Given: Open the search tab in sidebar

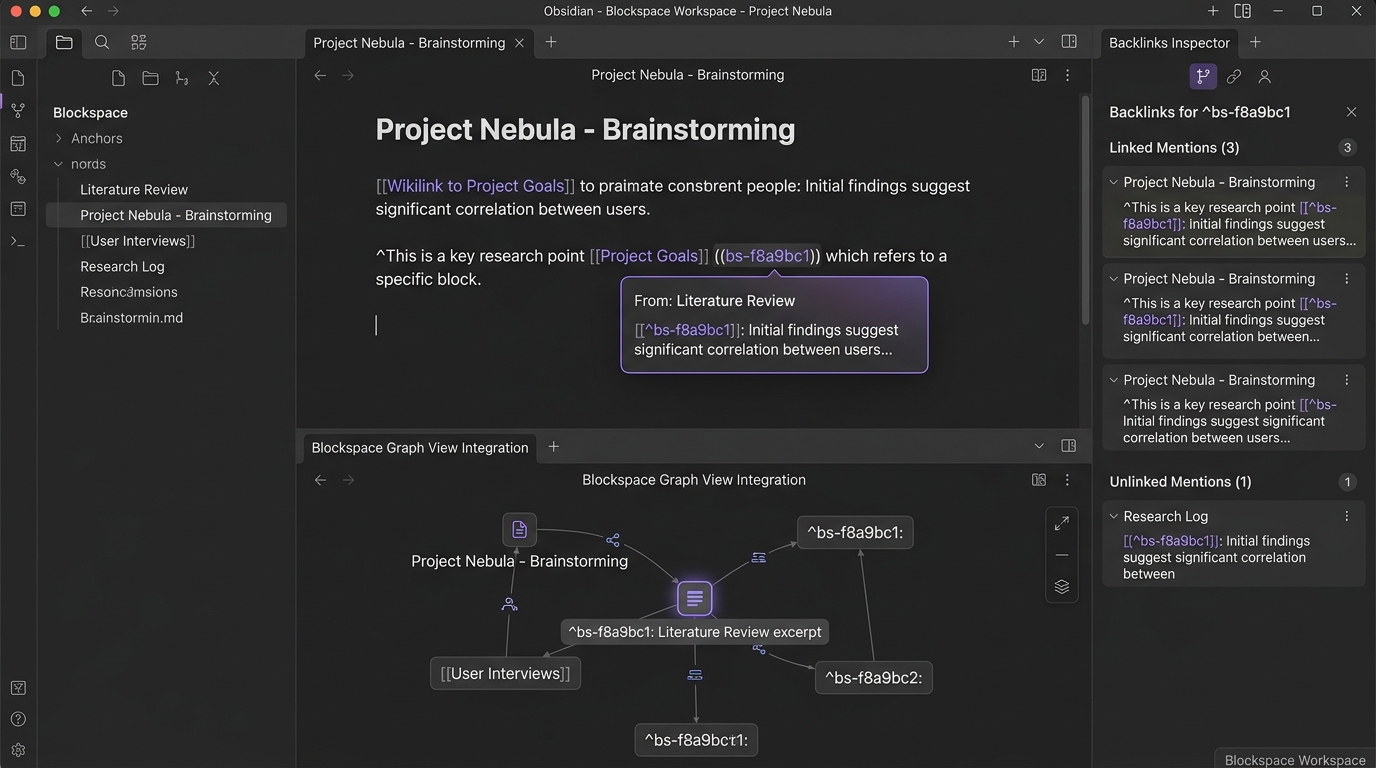Looking at the screenshot, I should [x=102, y=42].
